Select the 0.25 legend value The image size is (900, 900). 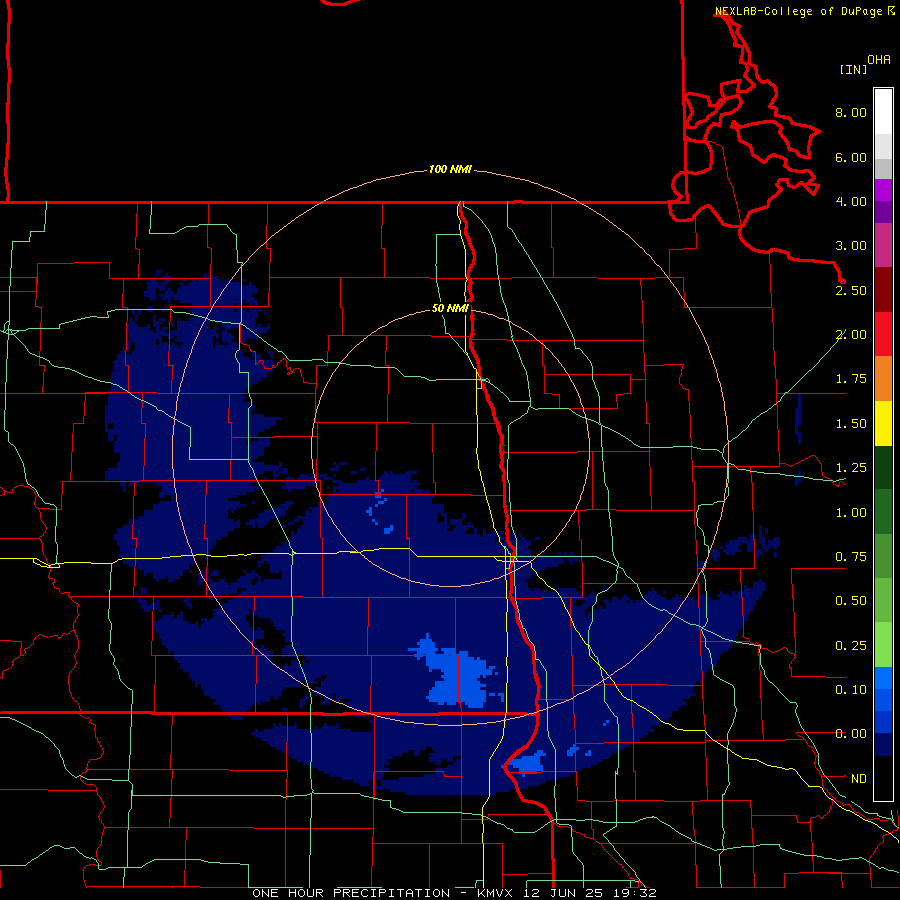[x=851, y=646]
